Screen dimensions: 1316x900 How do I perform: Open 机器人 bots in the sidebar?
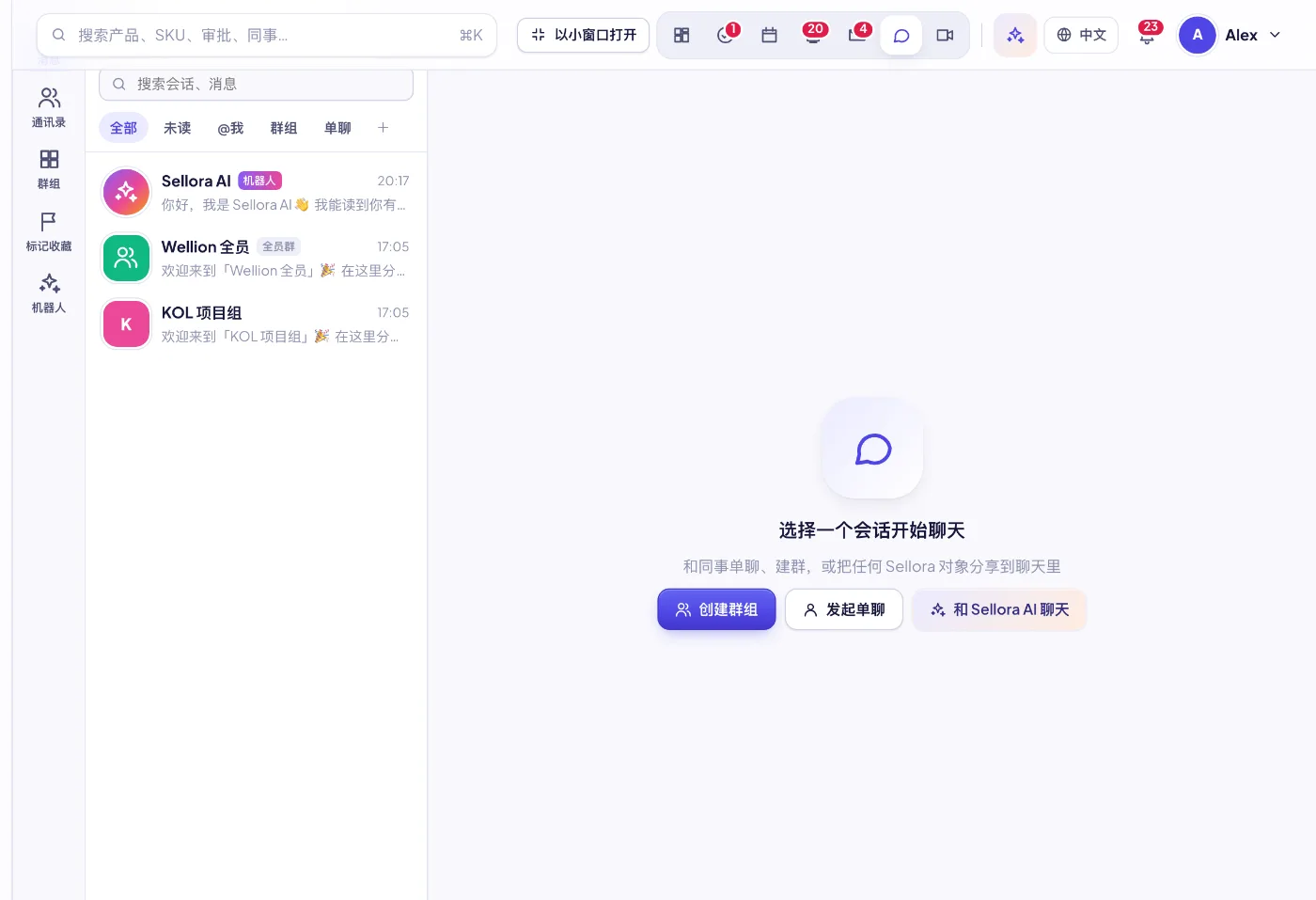(x=49, y=293)
